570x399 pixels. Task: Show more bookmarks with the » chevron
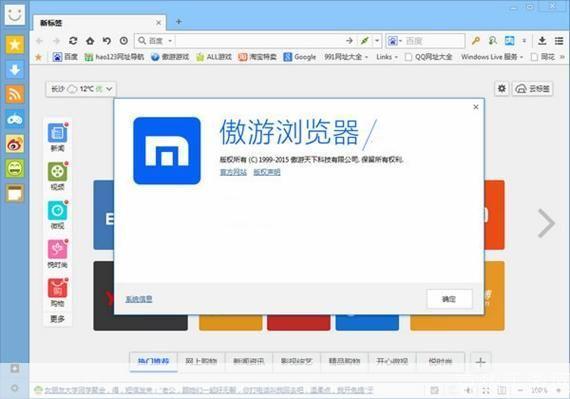point(562,57)
